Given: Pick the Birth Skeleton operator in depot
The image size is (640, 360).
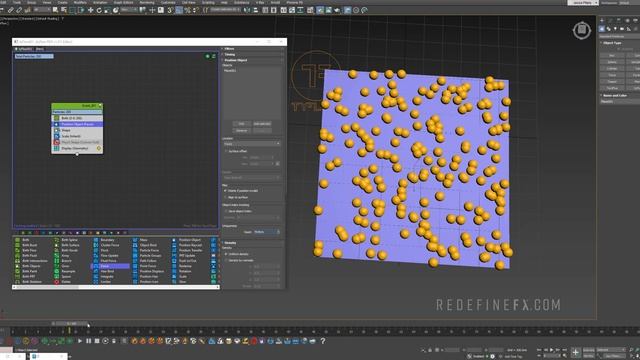Looking at the screenshot, I should tap(29, 282).
